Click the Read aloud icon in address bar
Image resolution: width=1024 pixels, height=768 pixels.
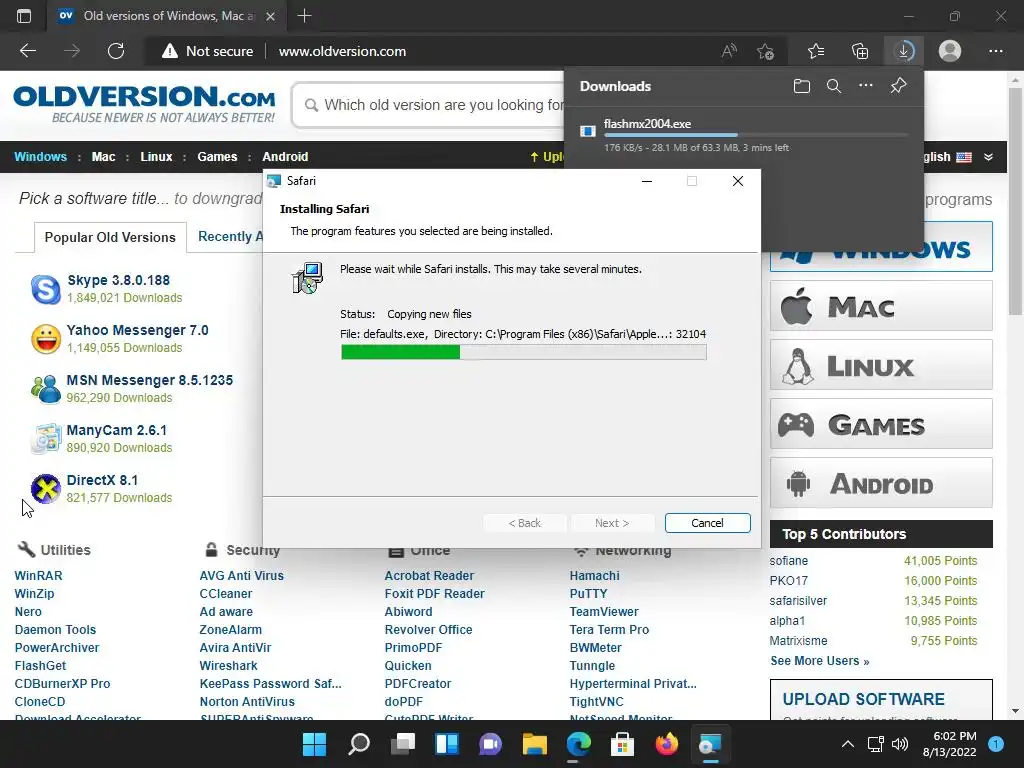click(729, 51)
